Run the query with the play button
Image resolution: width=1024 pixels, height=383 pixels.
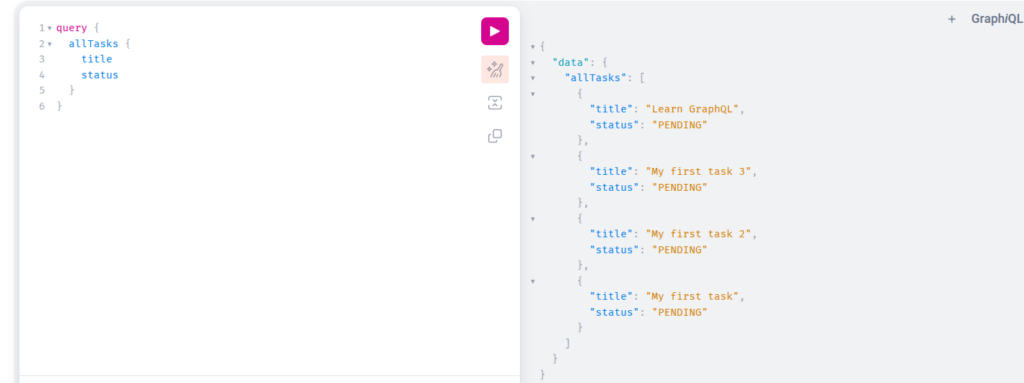[494, 31]
